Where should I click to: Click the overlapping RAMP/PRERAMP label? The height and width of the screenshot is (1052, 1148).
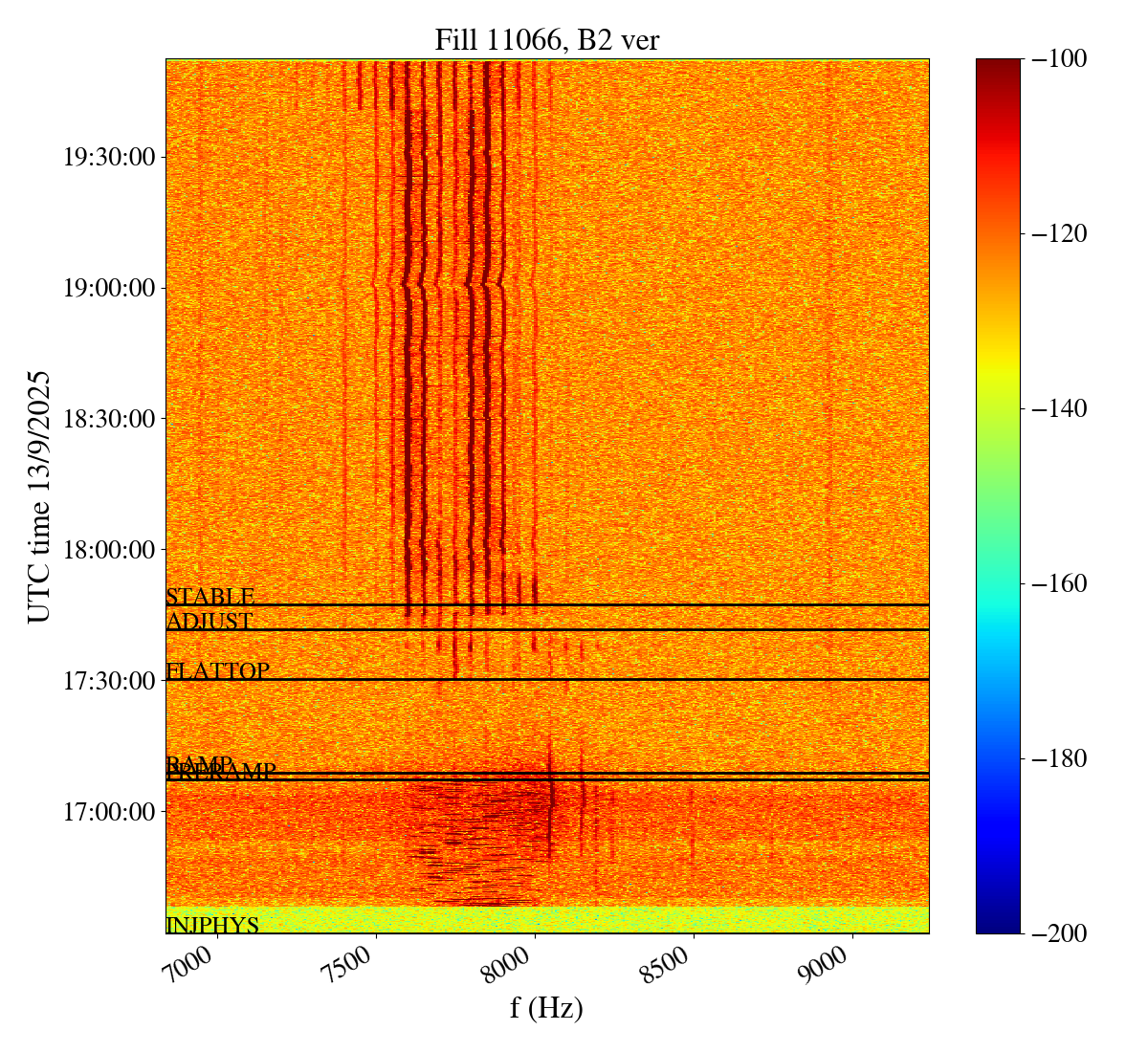(220, 770)
